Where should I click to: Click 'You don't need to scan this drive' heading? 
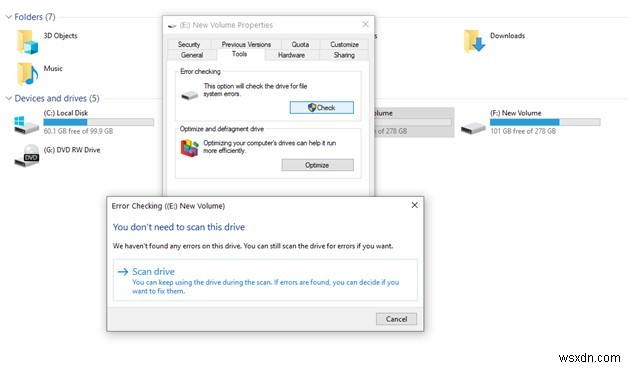point(179,227)
